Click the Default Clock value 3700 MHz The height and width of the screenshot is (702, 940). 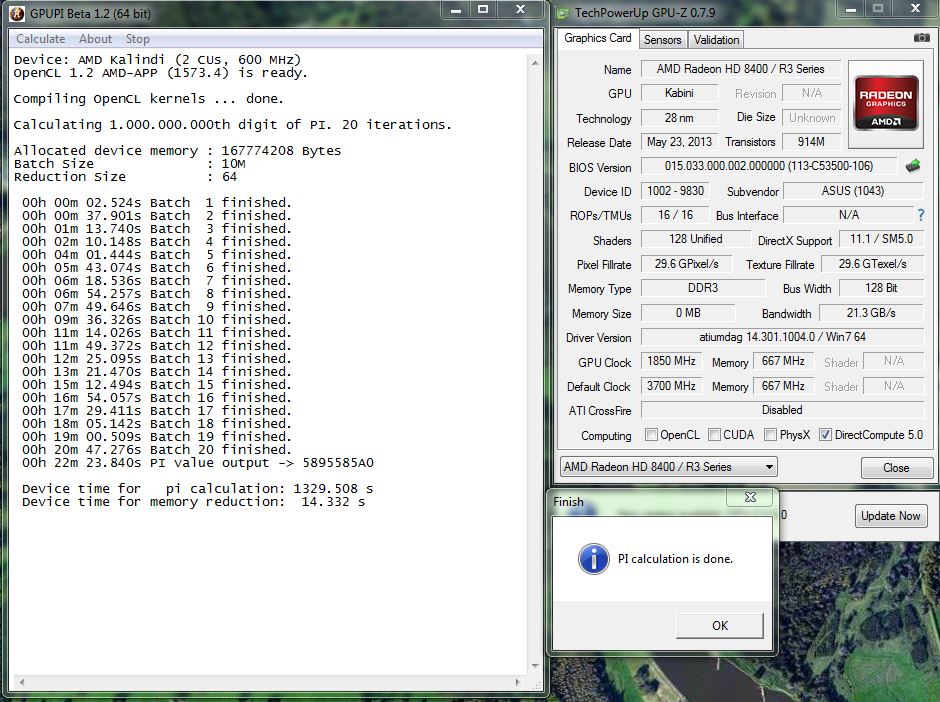tap(671, 385)
